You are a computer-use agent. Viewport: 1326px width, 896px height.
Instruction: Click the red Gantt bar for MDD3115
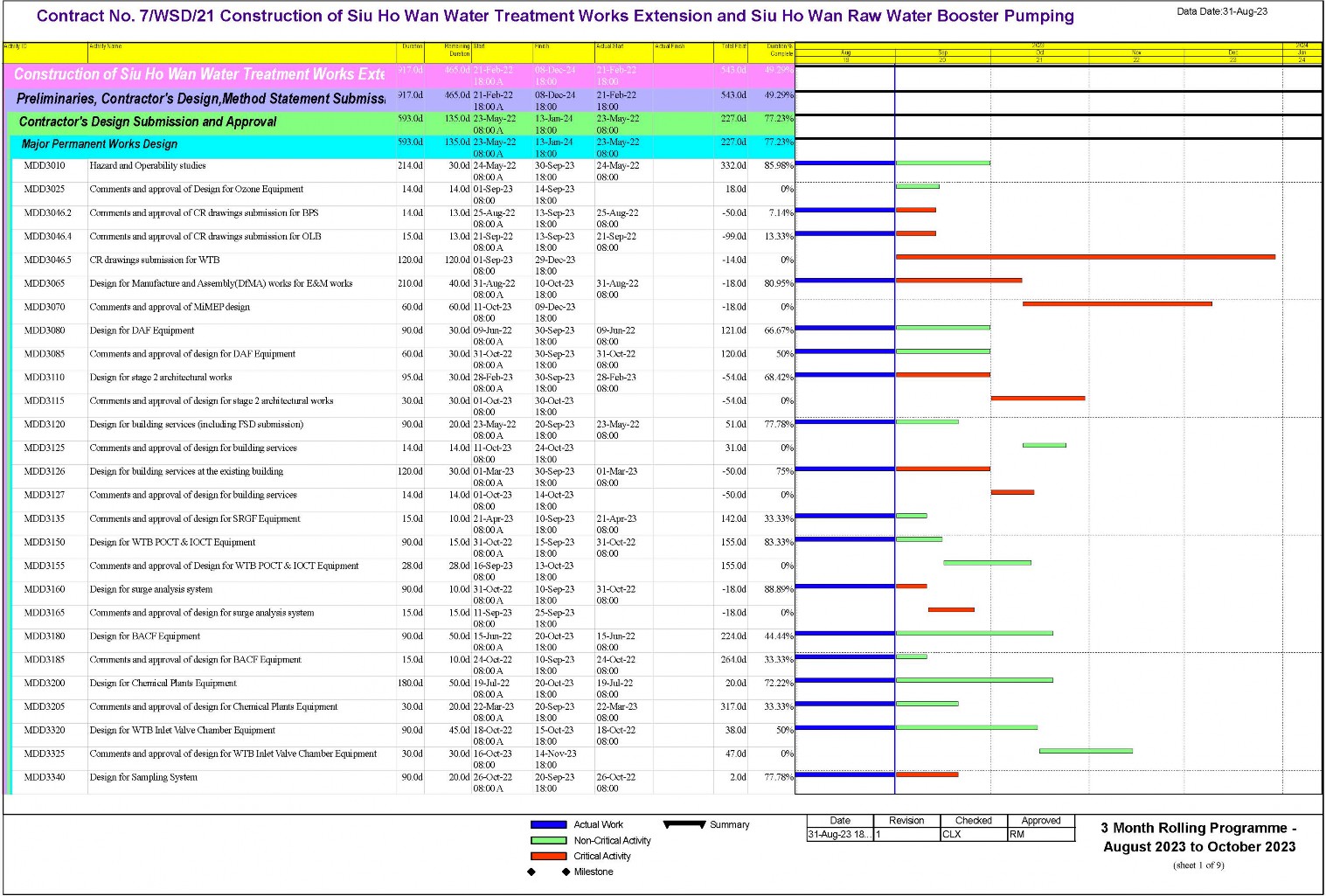(x=1038, y=398)
